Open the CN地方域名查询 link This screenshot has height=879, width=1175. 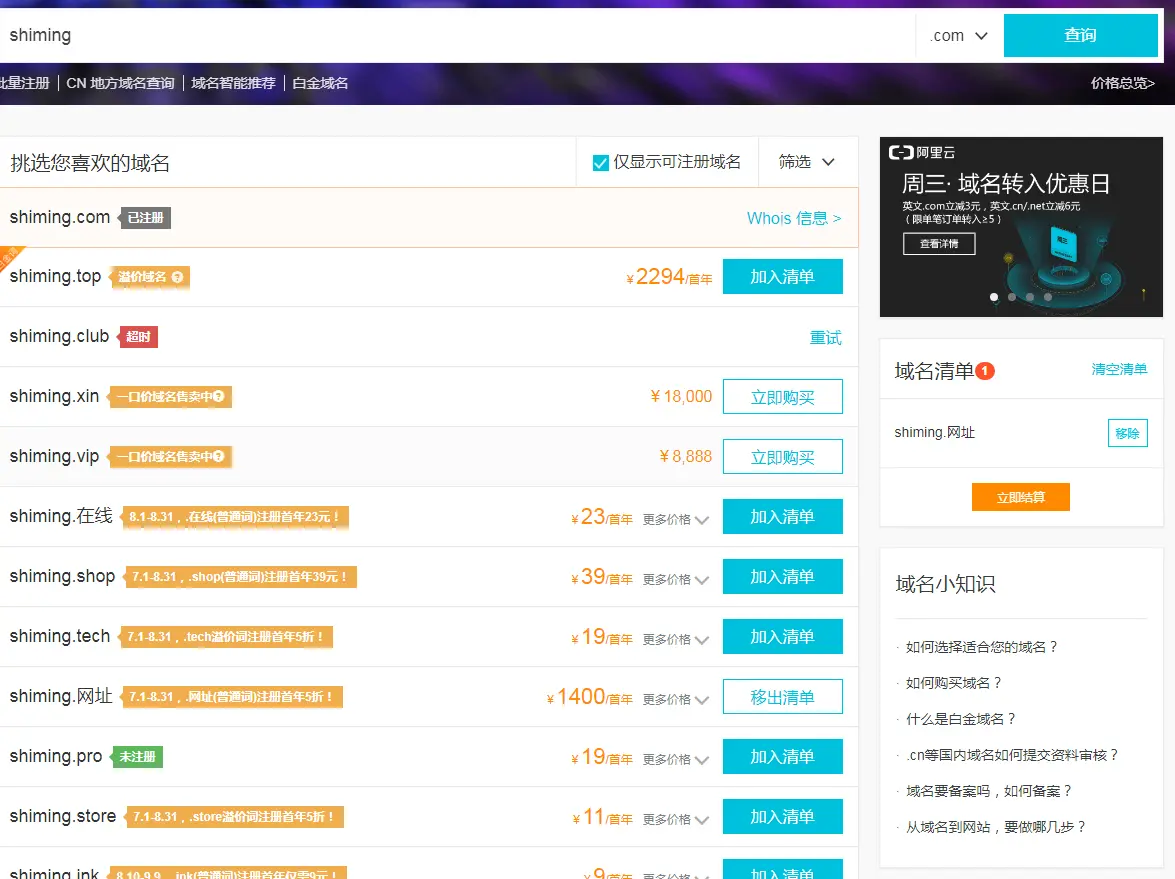coord(120,83)
